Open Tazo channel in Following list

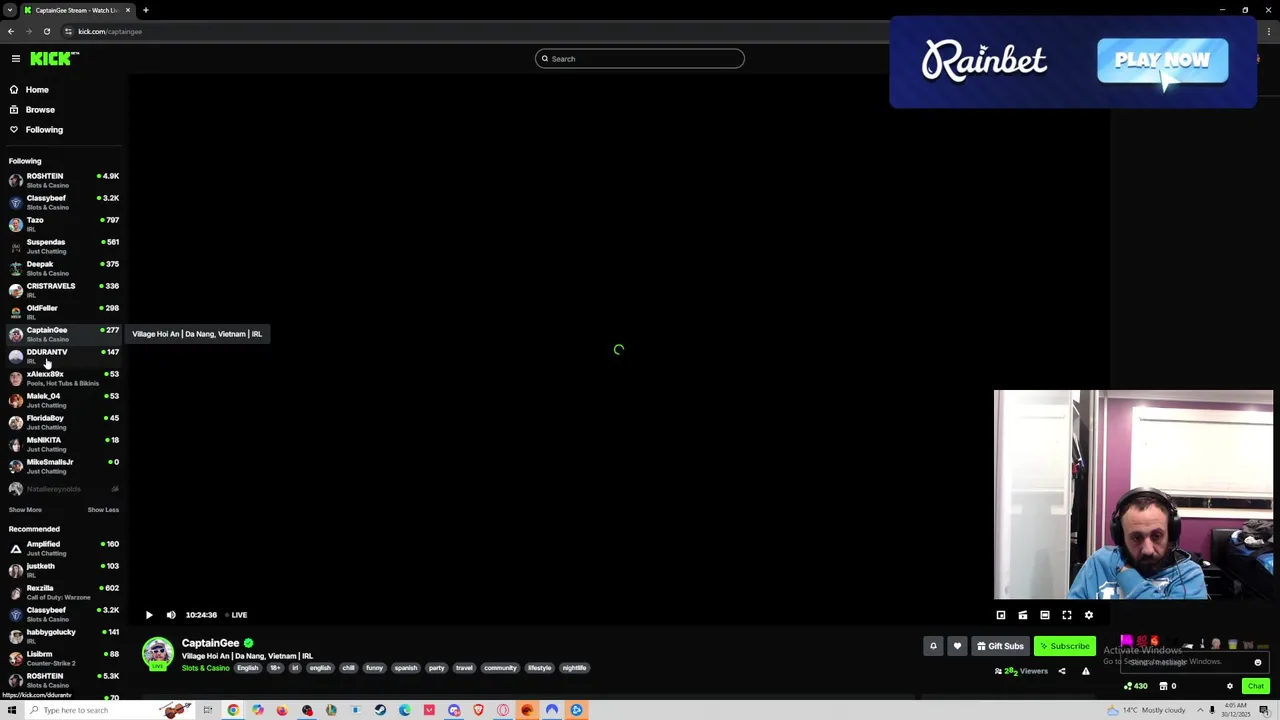point(64,224)
